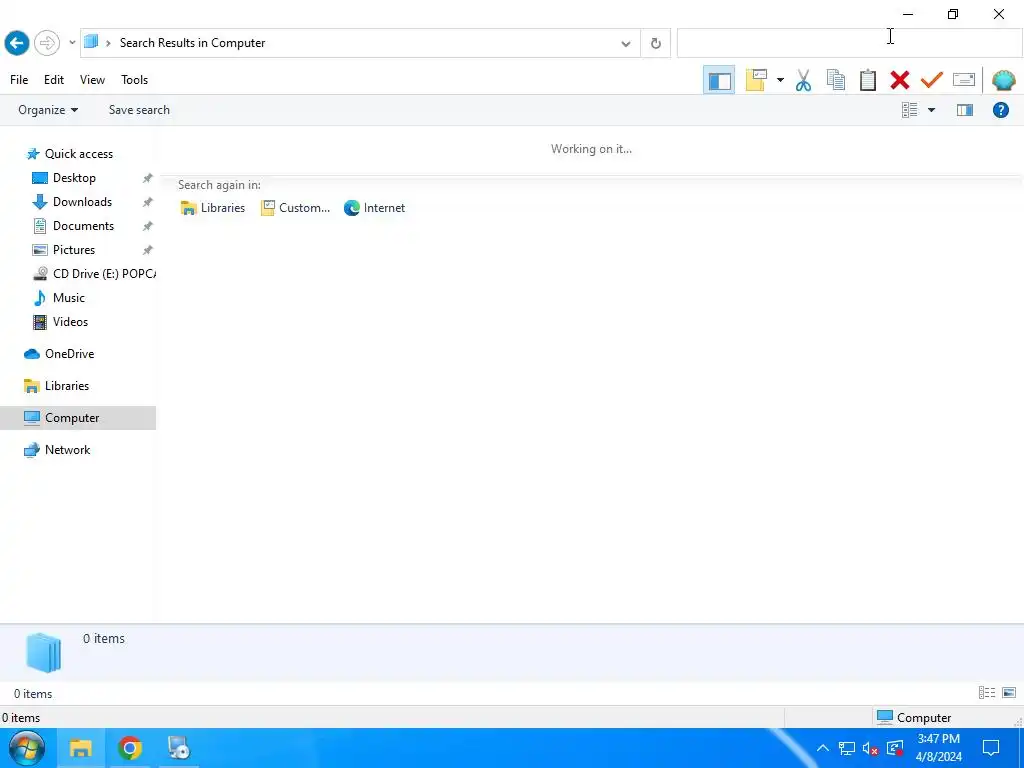Click the red X Delete icon
The height and width of the screenshot is (768, 1024).
(x=899, y=80)
